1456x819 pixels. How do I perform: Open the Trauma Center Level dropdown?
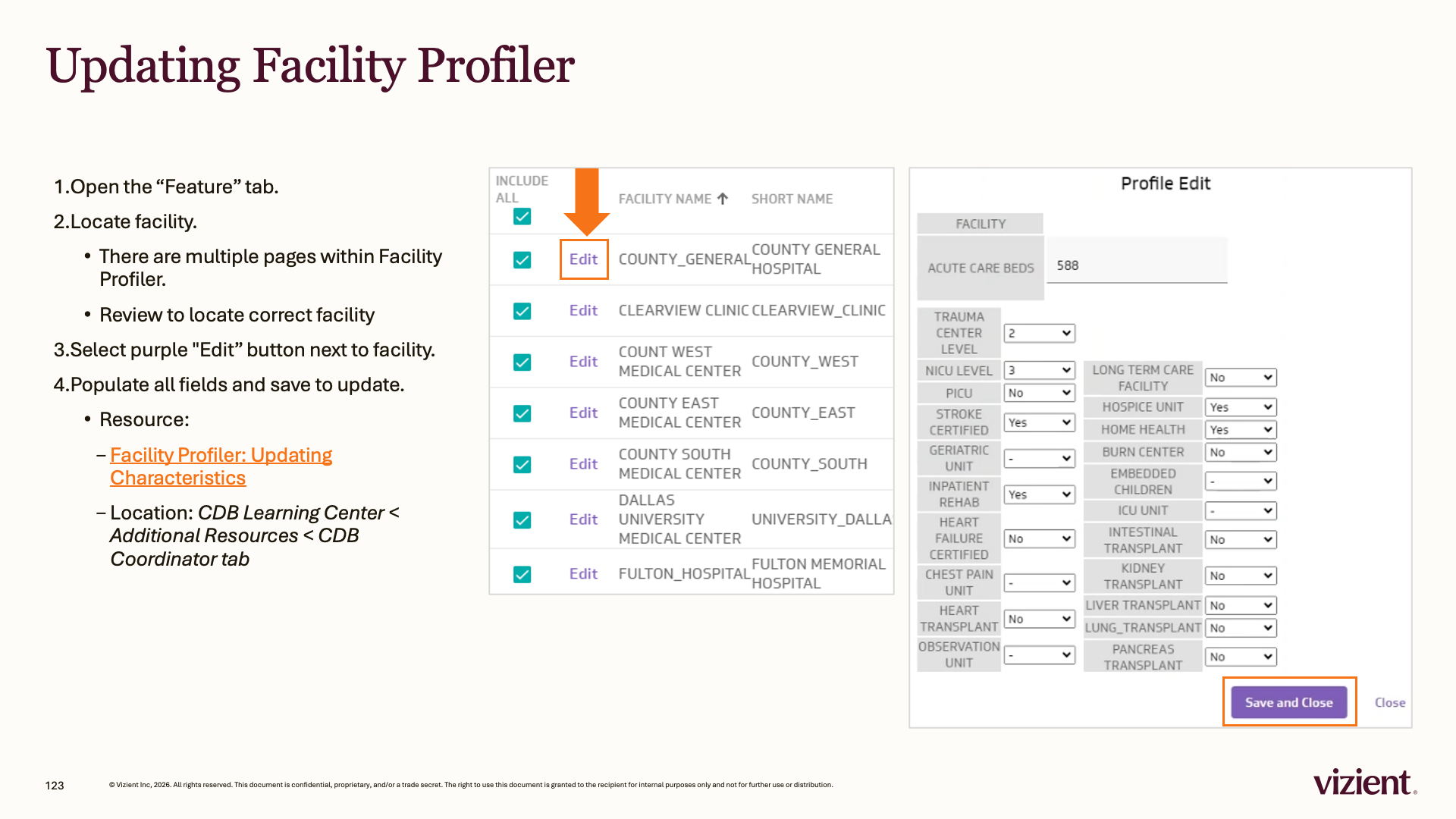point(1039,333)
